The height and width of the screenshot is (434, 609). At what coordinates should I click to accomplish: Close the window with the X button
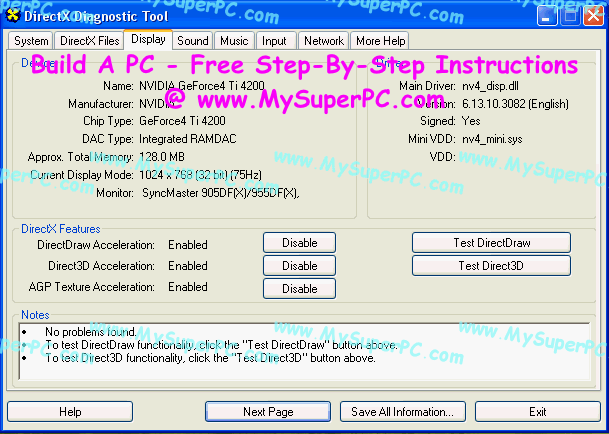594,16
